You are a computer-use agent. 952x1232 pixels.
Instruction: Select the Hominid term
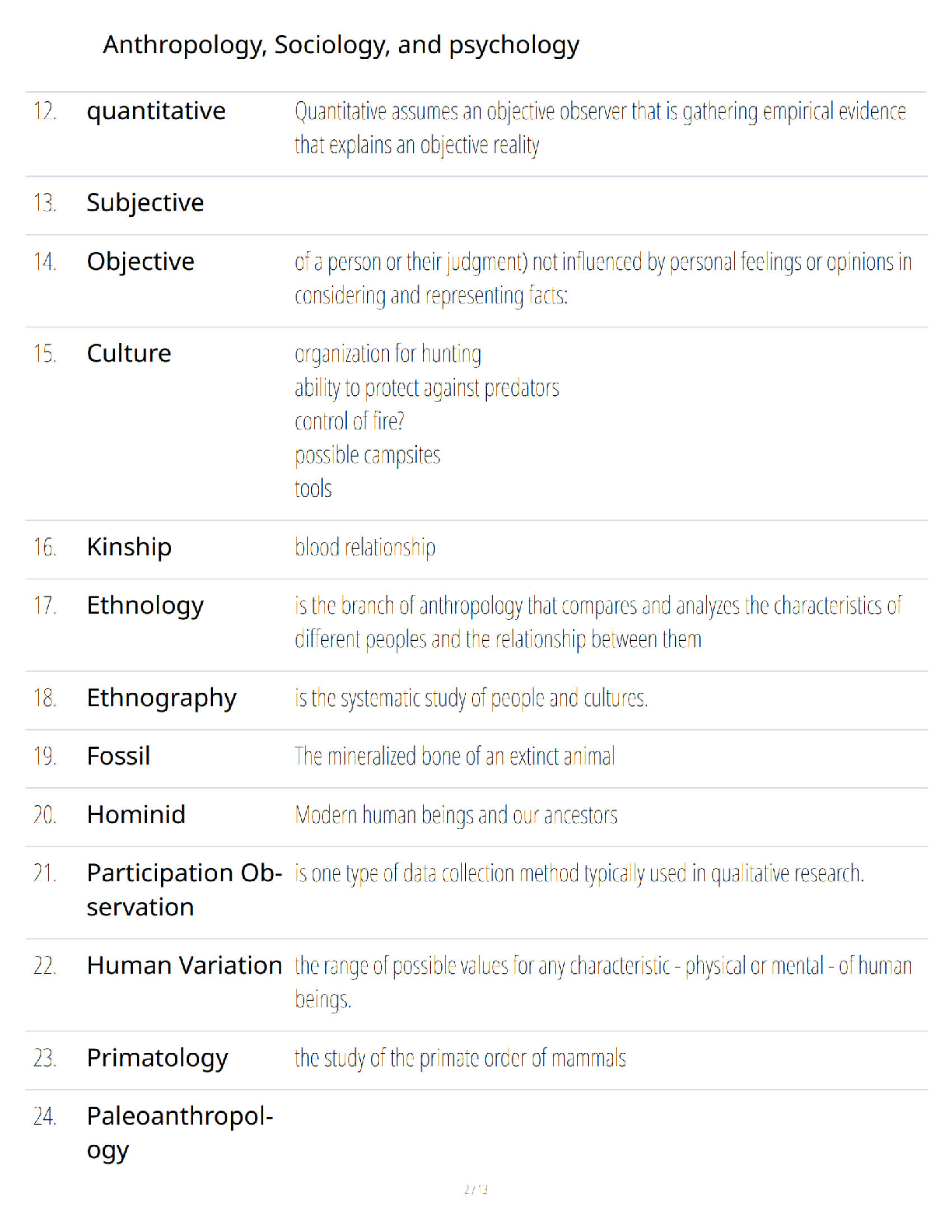point(136,814)
